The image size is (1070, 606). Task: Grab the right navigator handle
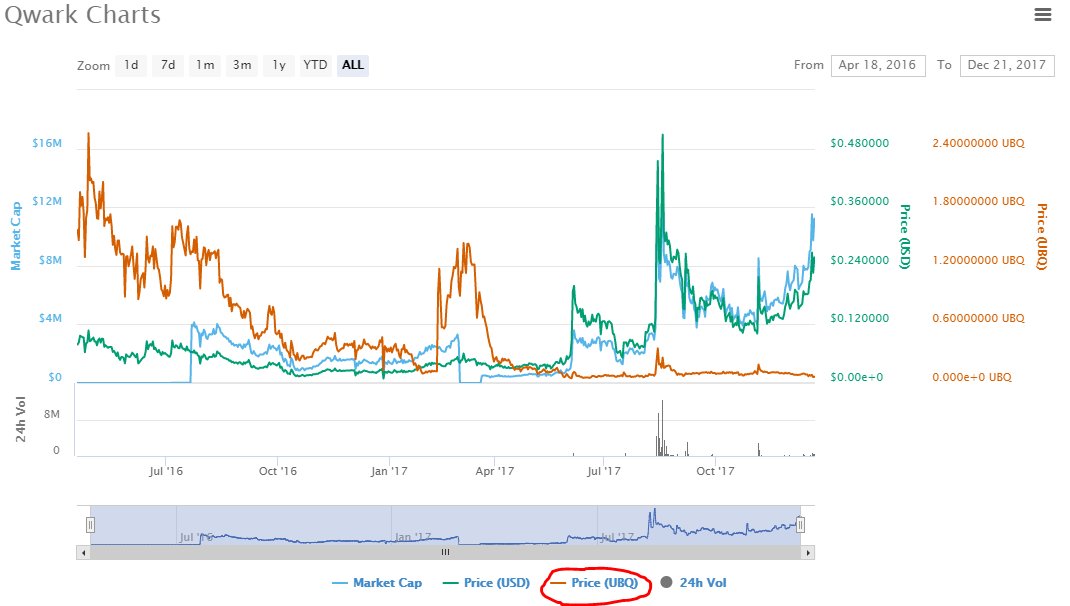coord(800,522)
